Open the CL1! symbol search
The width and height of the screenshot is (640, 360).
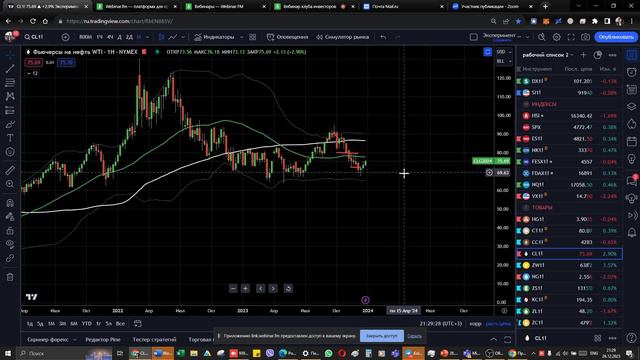(x=34, y=37)
